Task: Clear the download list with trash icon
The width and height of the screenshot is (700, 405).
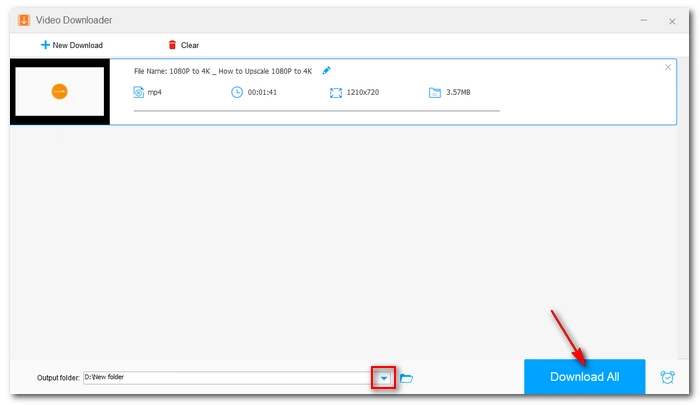Action: click(173, 45)
